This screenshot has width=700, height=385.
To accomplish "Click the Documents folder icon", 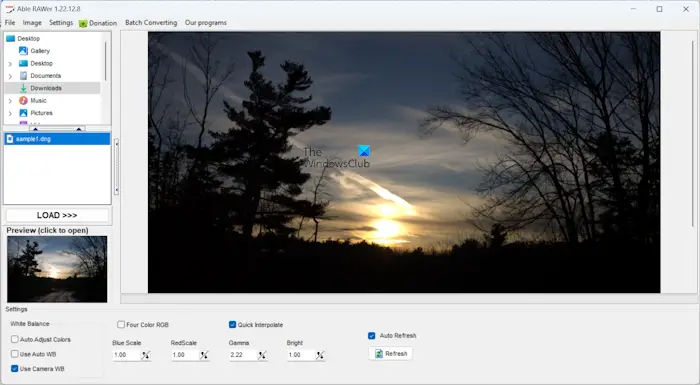I will click(x=23, y=75).
